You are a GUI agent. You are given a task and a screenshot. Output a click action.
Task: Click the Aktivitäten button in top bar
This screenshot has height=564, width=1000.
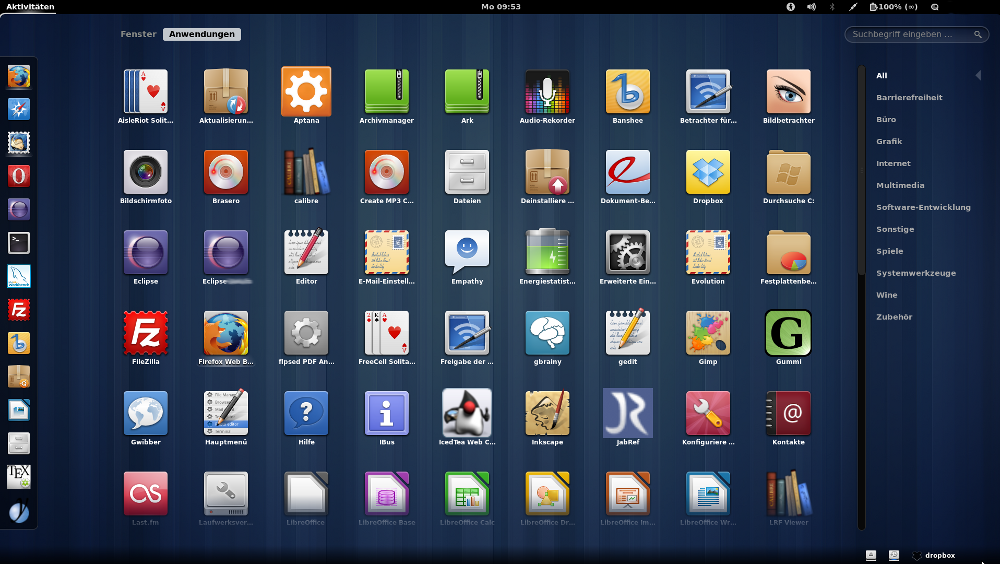pyautogui.click(x=30, y=6)
